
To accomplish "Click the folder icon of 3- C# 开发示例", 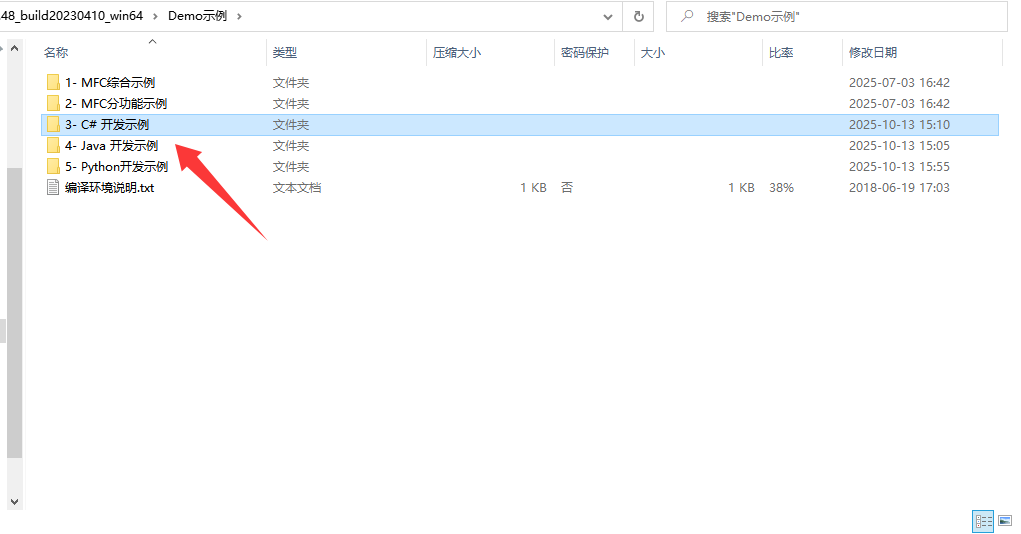I will tap(53, 125).
